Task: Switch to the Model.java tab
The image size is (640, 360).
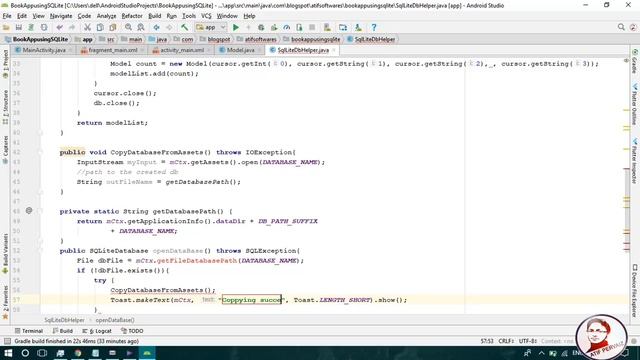Action: [240, 50]
